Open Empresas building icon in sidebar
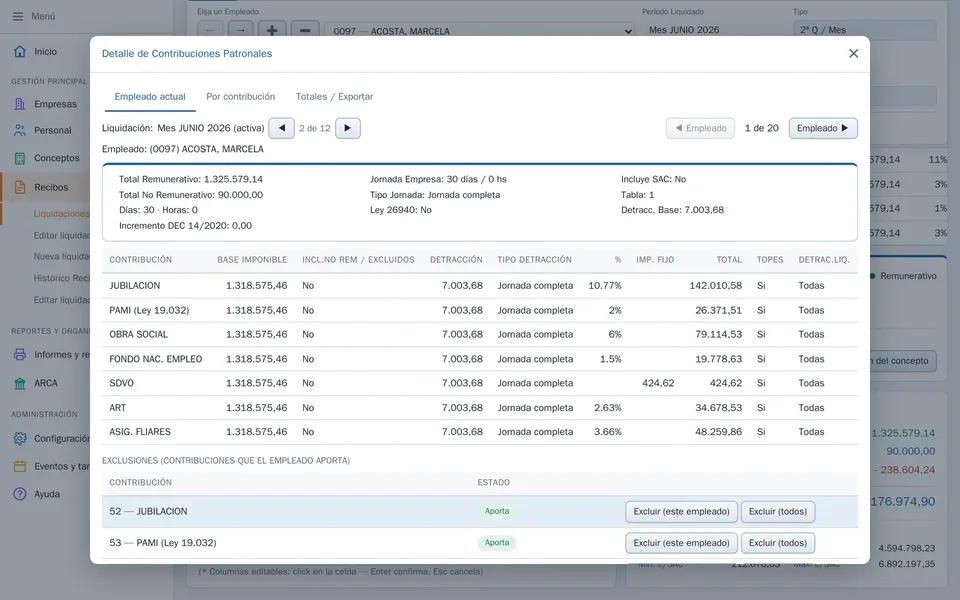 pyautogui.click(x=20, y=104)
